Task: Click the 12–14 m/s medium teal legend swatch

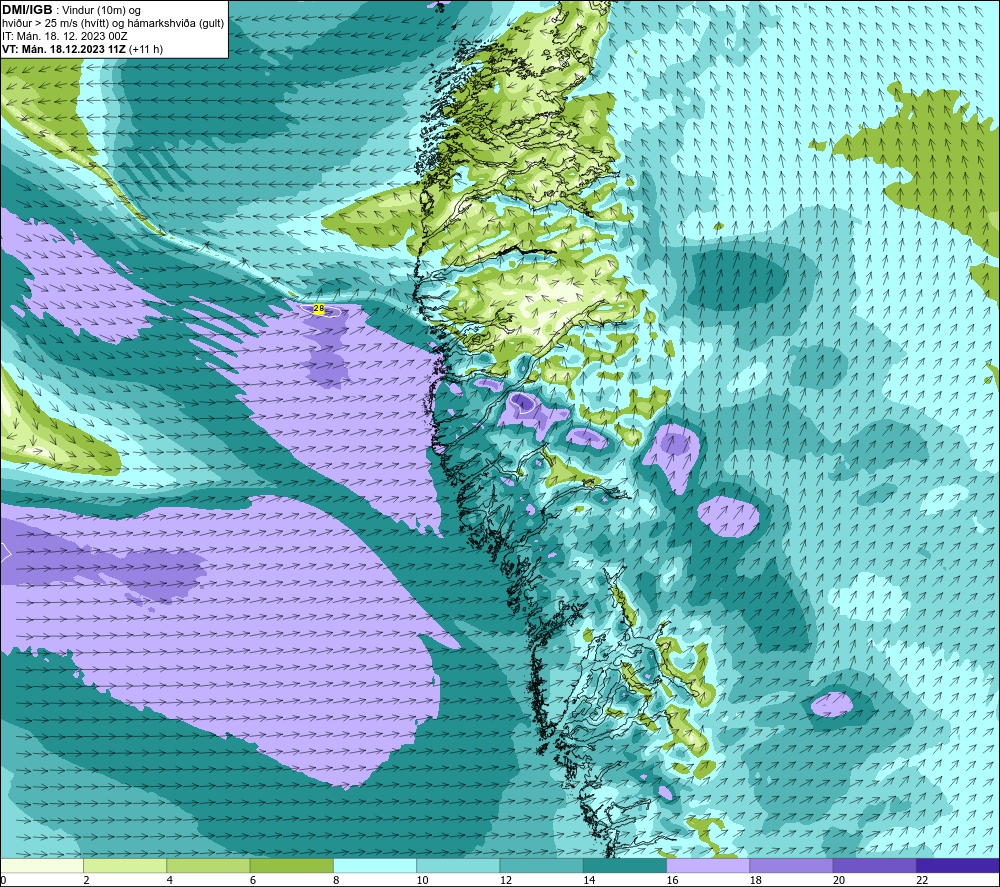Action: pos(541,865)
